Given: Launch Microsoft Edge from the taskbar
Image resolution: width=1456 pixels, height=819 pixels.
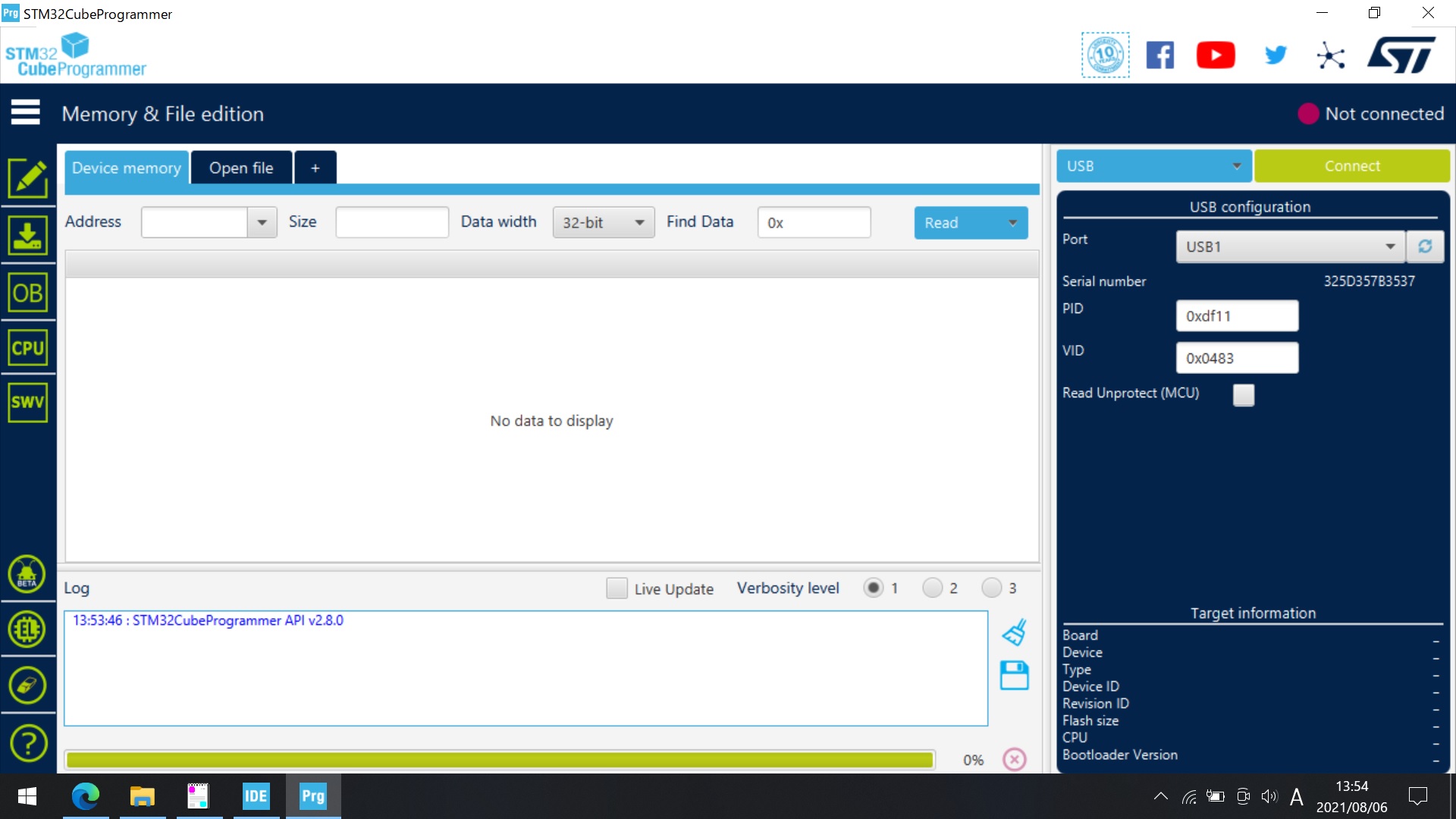Looking at the screenshot, I should tap(86, 796).
